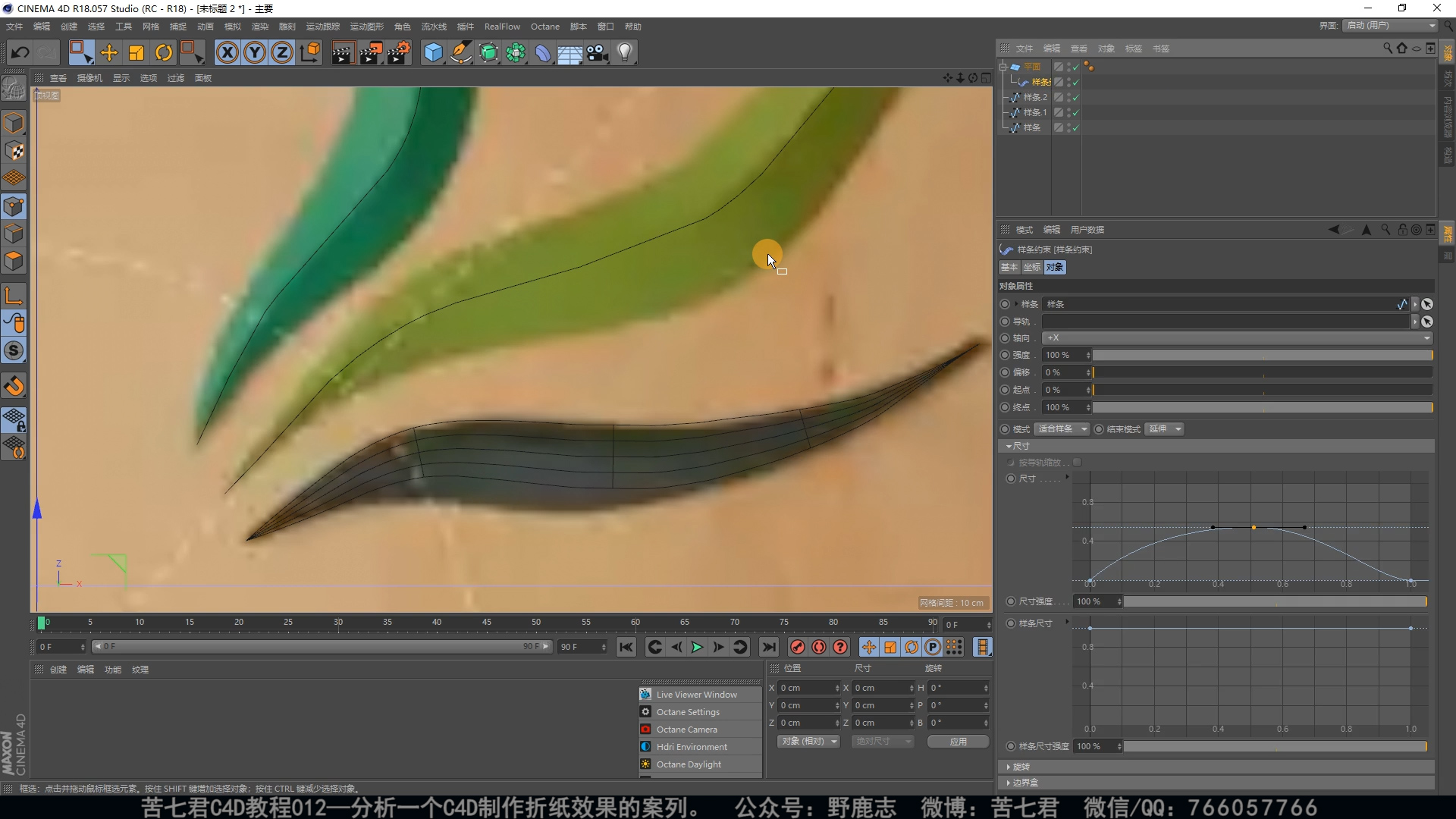Search objects with the magnifier icon in Object Manager
1456x819 pixels.
(x=1387, y=48)
